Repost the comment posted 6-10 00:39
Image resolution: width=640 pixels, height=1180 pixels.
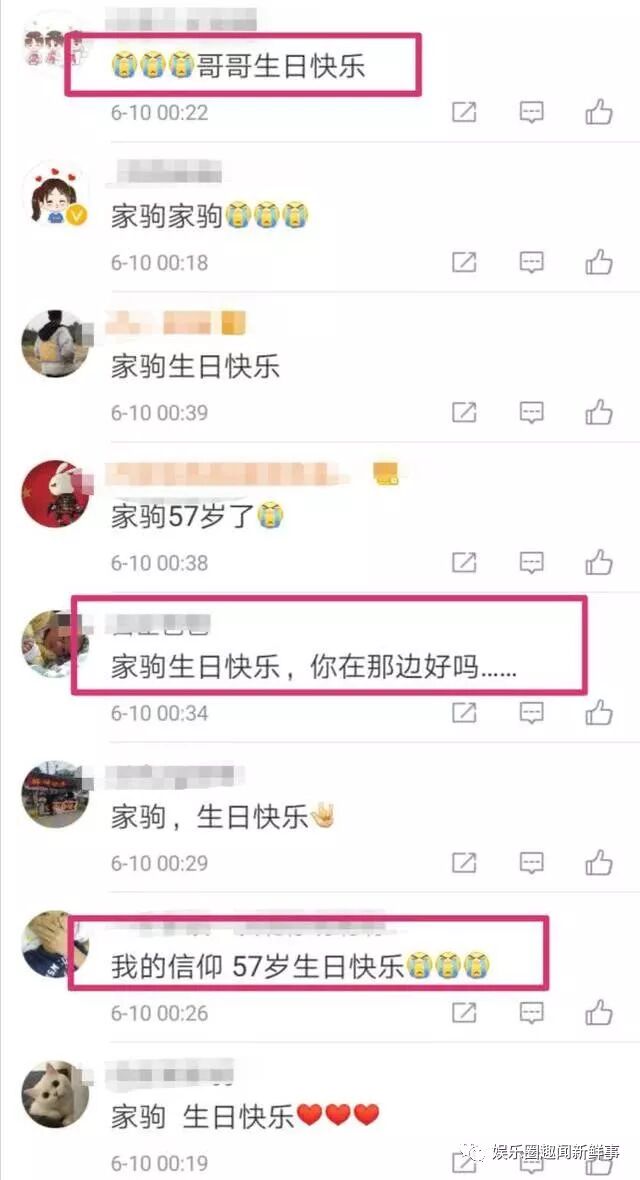coord(464,412)
